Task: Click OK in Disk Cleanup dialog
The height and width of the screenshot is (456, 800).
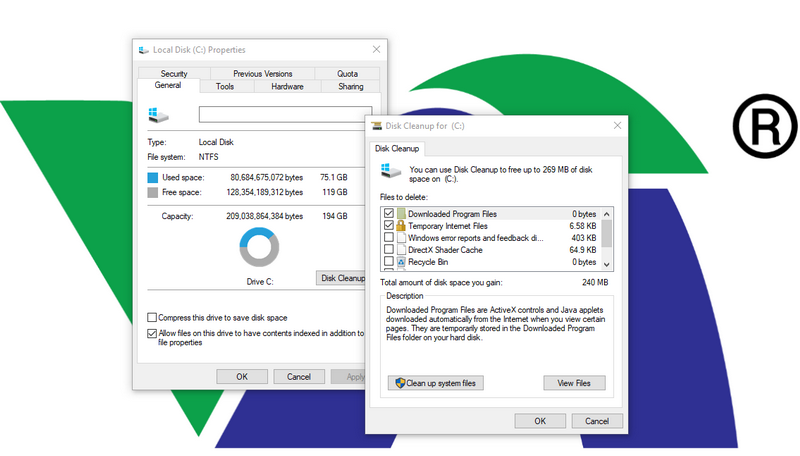Action: tap(540, 421)
